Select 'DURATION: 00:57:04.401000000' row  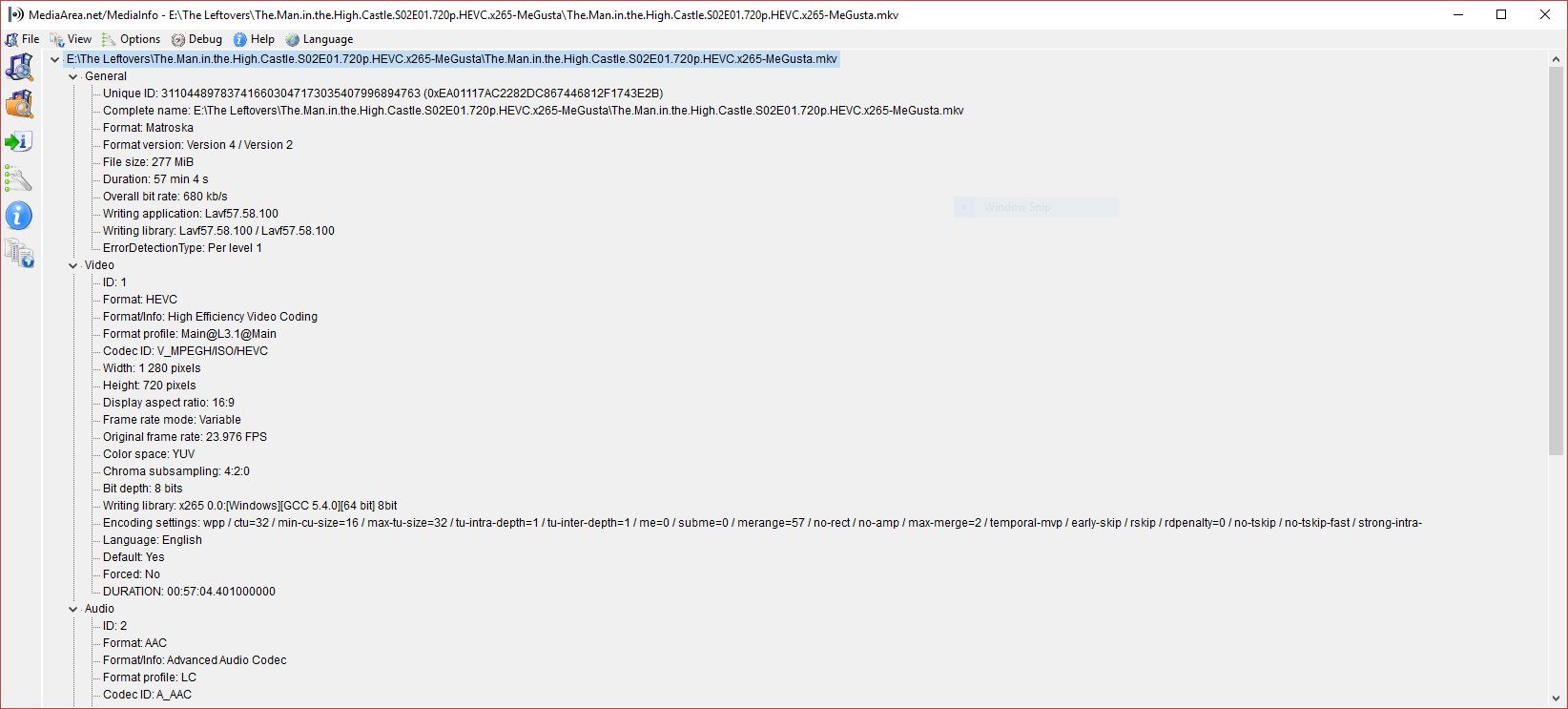(x=189, y=592)
